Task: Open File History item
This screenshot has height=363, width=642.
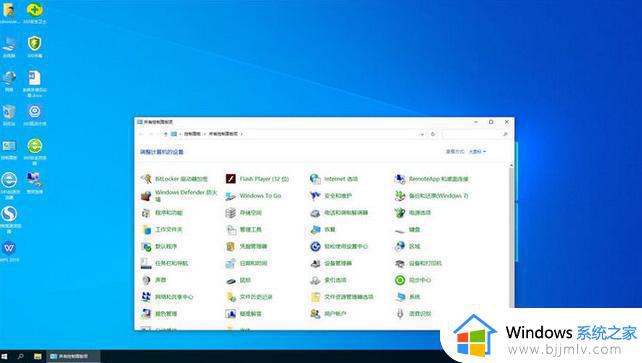Action: (x=249, y=297)
